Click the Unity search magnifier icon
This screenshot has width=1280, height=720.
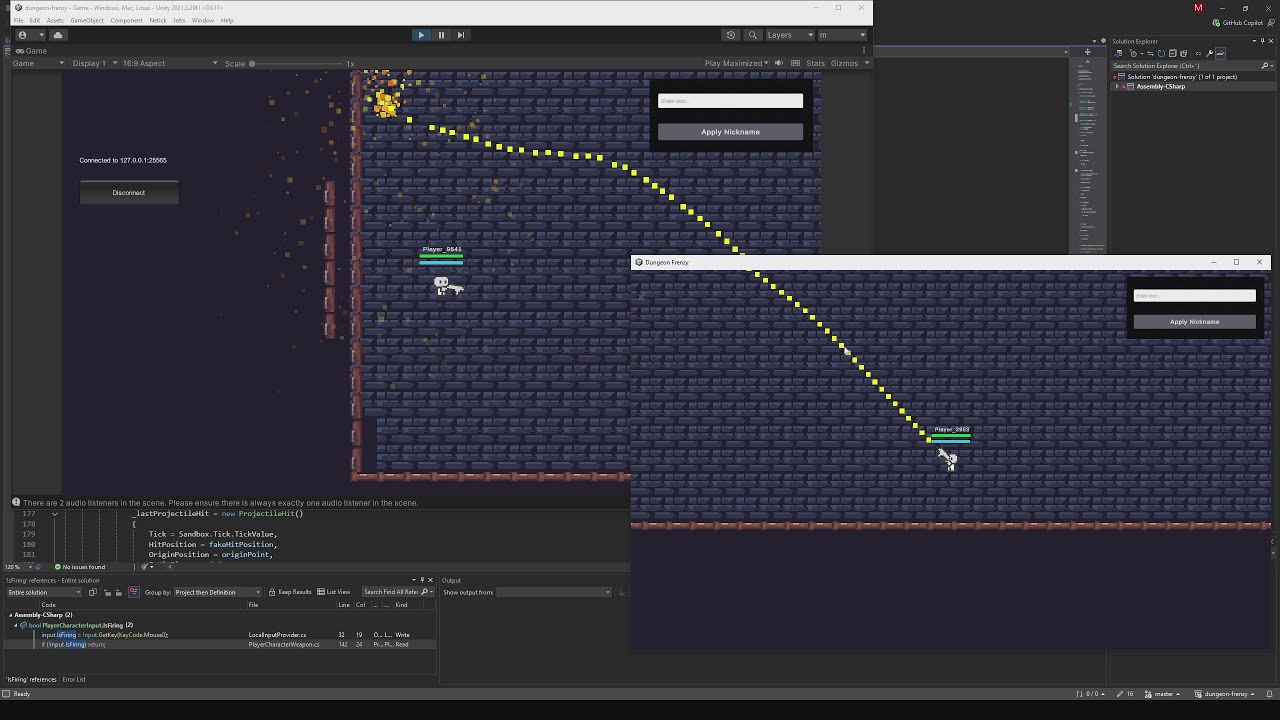(x=753, y=35)
